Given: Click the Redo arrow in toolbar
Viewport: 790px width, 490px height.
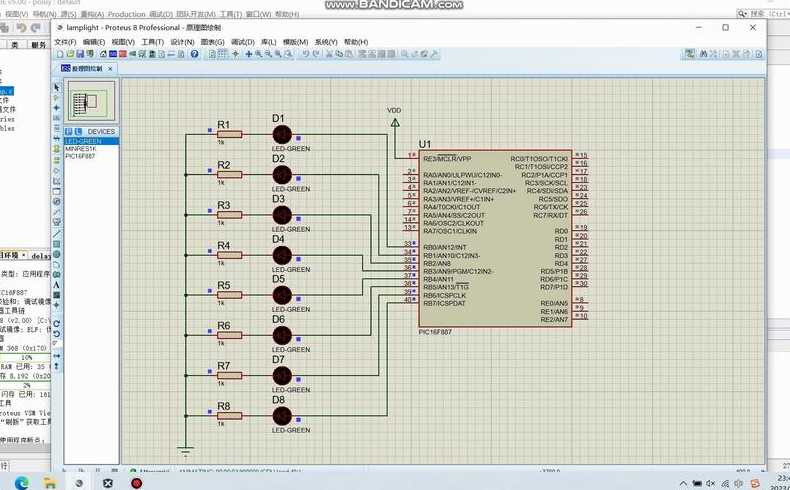Looking at the screenshot, I should pyautogui.click(x=316, y=54).
